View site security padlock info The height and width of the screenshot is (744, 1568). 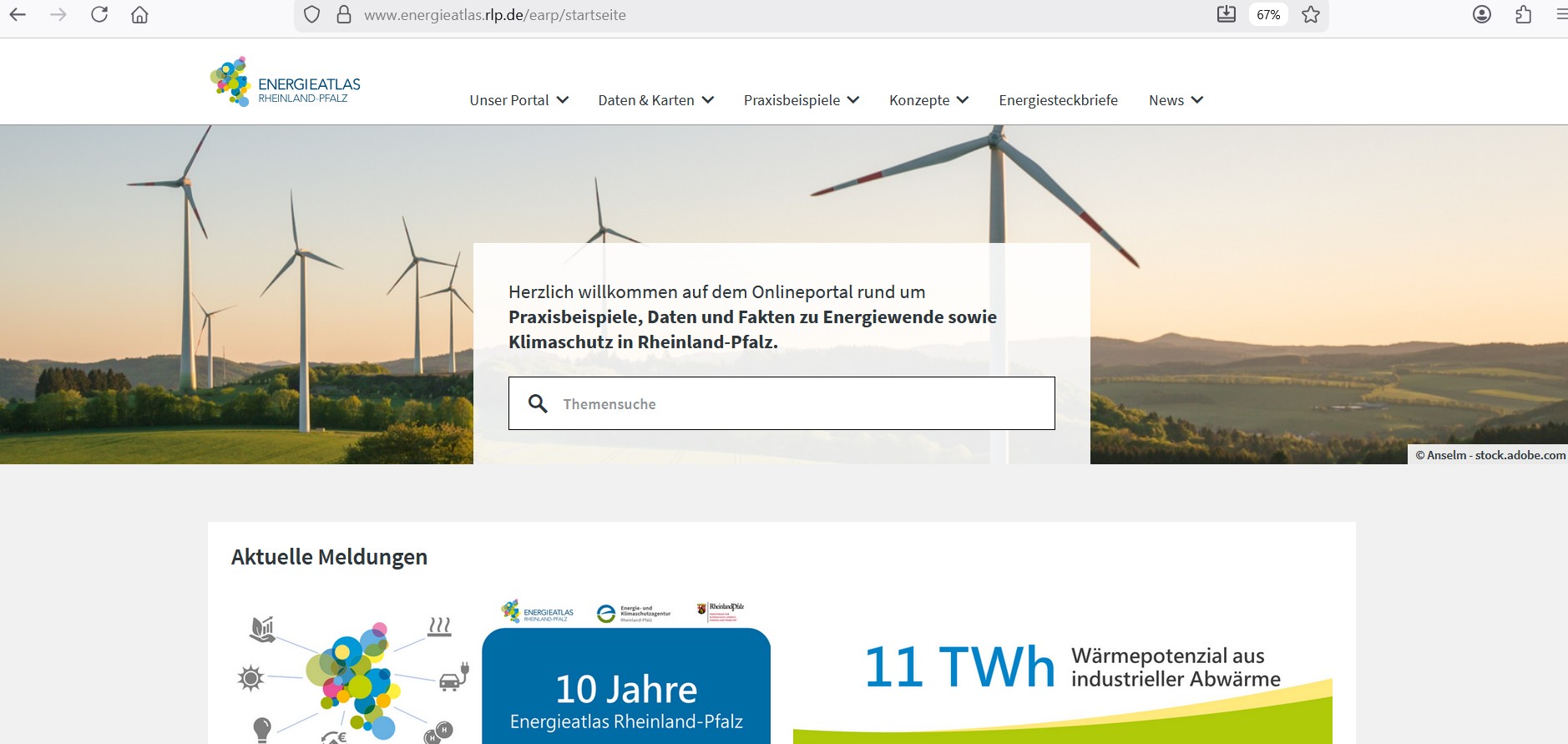pos(343,14)
